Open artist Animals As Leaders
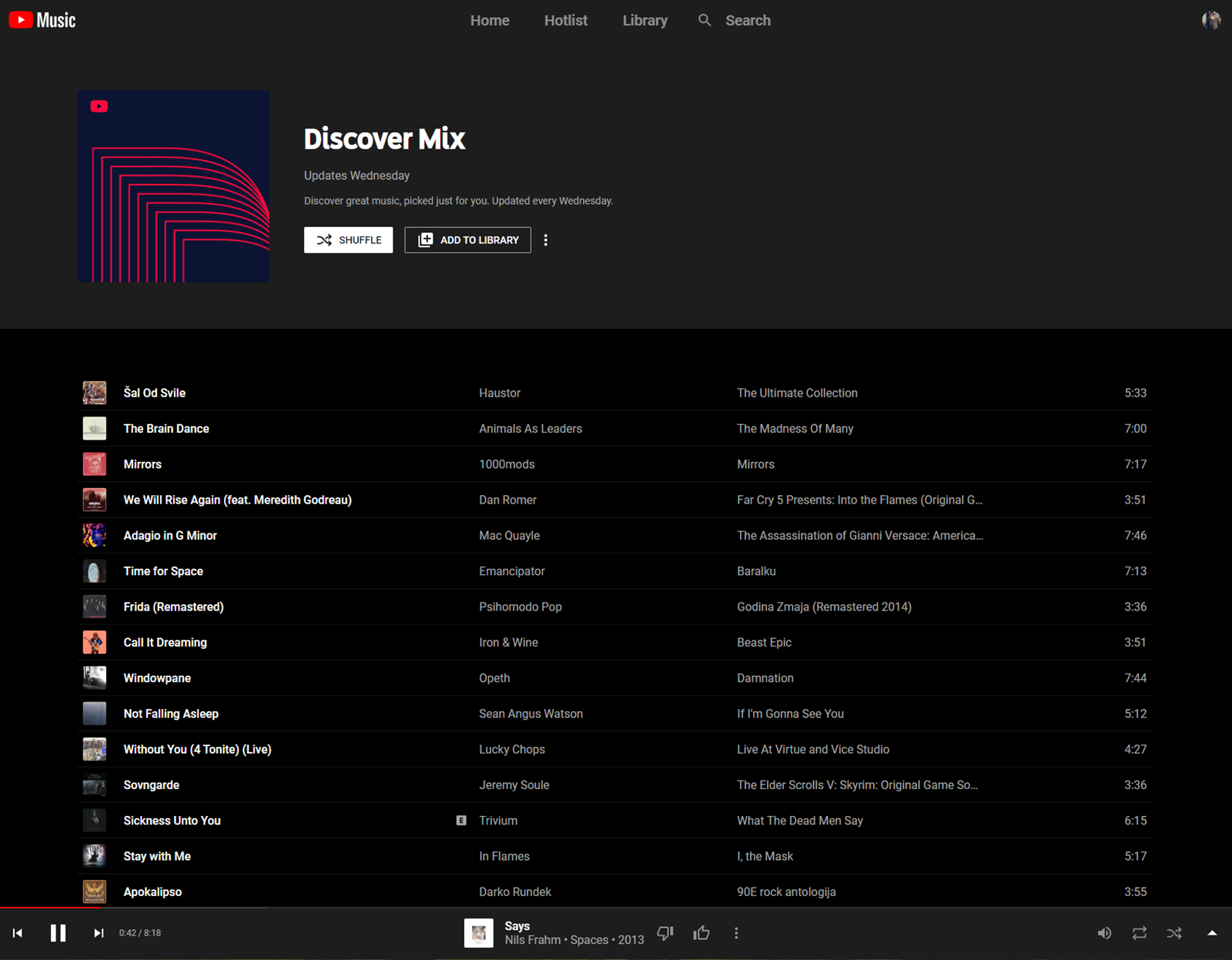 click(x=531, y=428)
